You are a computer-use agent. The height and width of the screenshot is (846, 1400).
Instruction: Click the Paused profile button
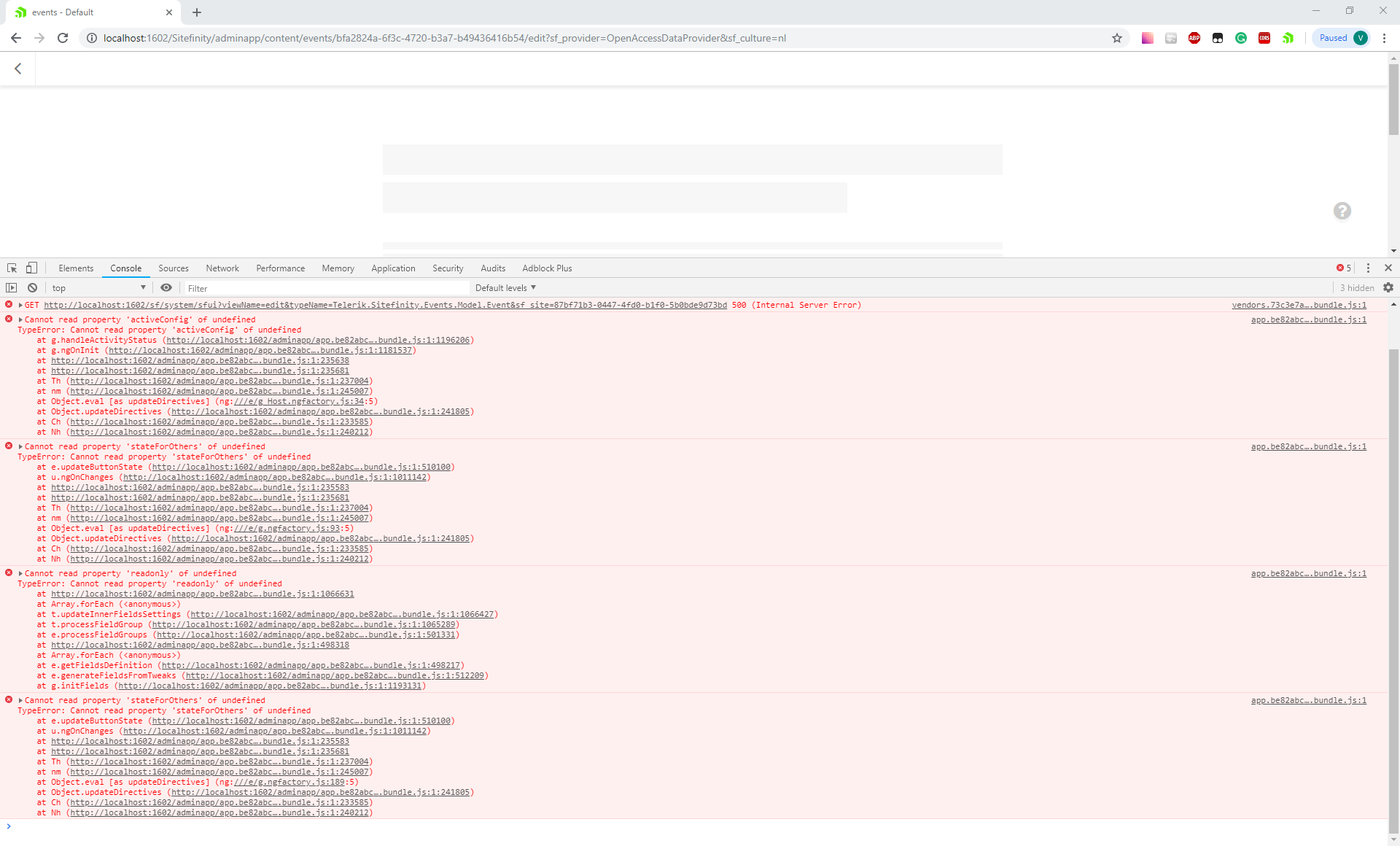[x=1342, y=38]
